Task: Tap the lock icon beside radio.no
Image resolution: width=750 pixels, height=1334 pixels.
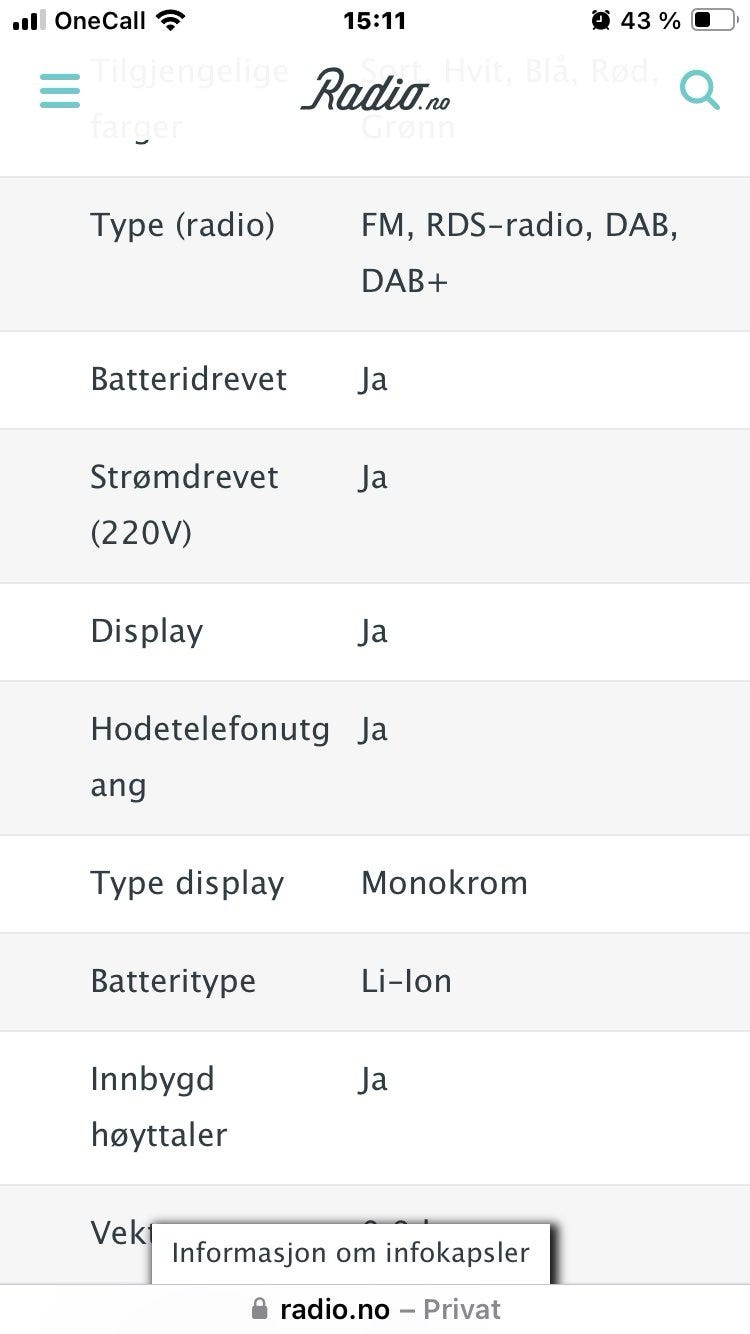Action: click(x=260, y=1309)
